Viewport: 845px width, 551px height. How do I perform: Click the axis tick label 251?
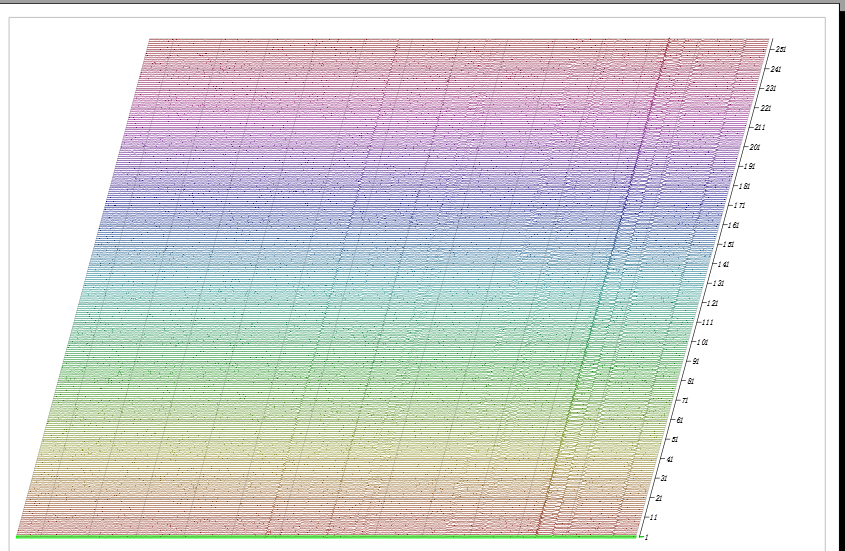[x=780, y=49]
